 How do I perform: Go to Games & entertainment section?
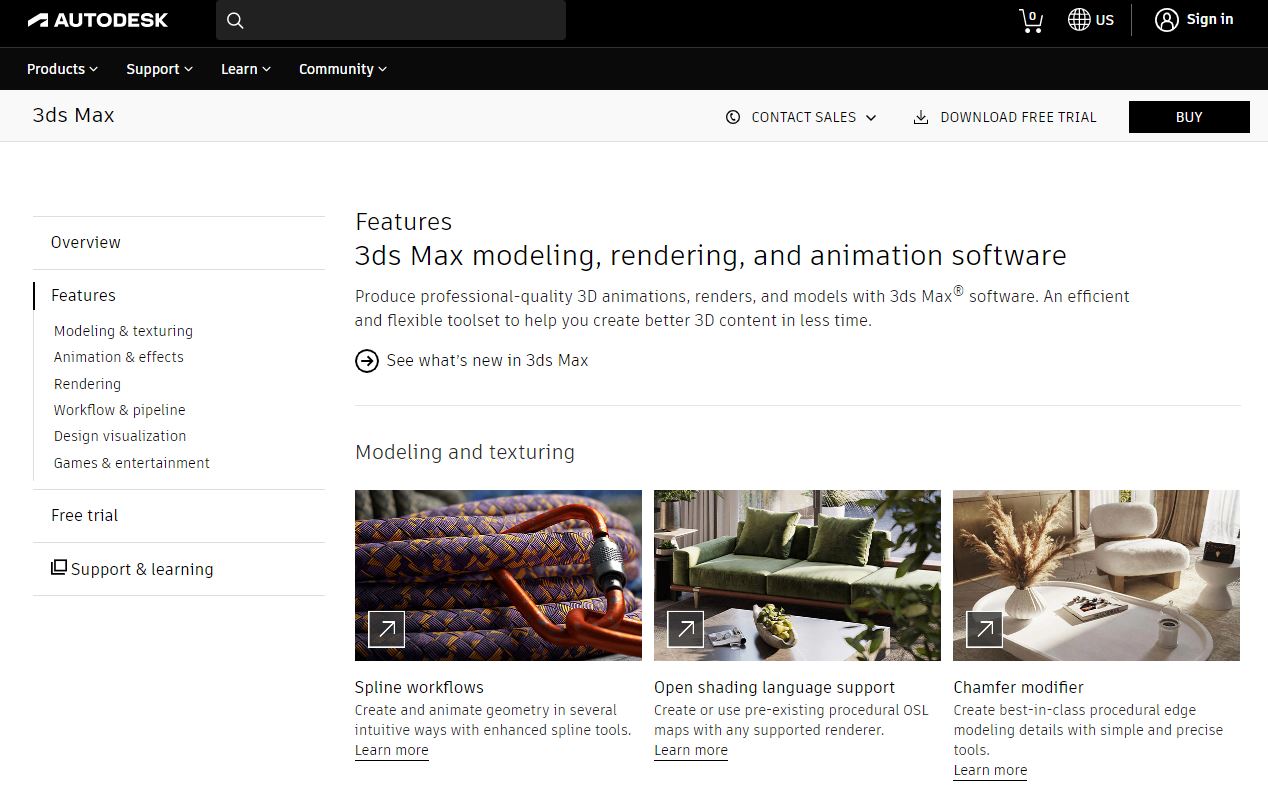pos(132,463)
